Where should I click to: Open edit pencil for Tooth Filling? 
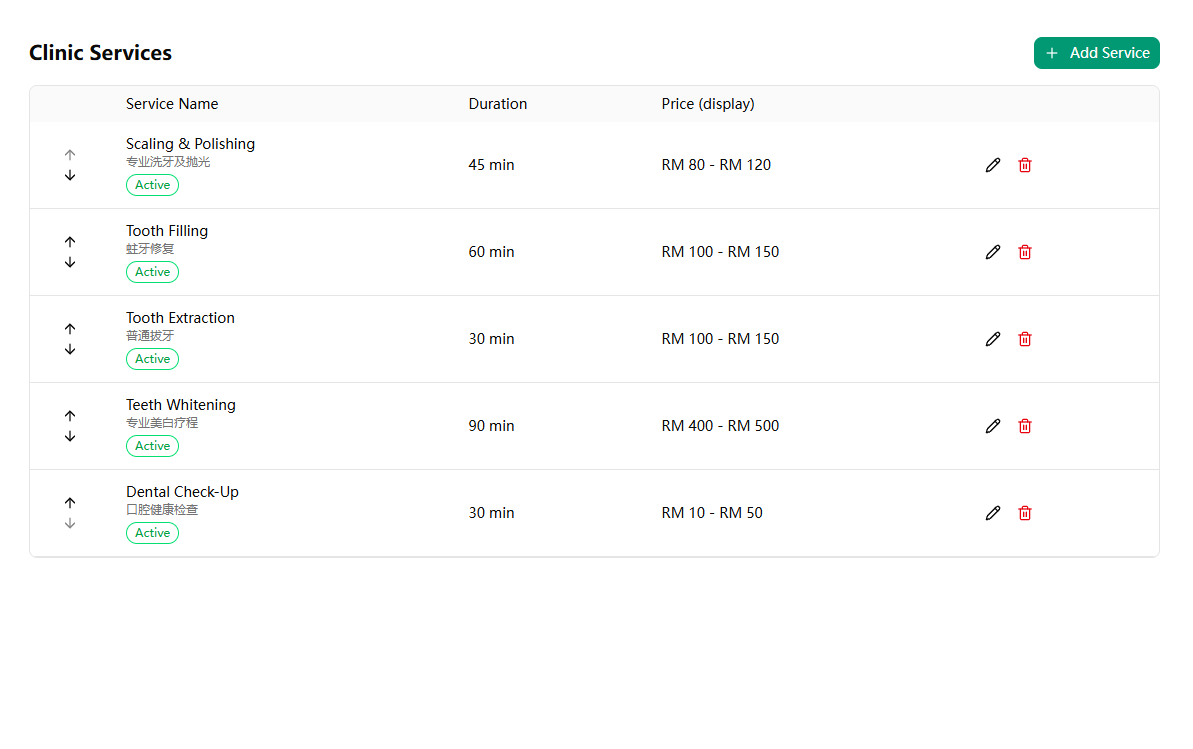[992, 252]
